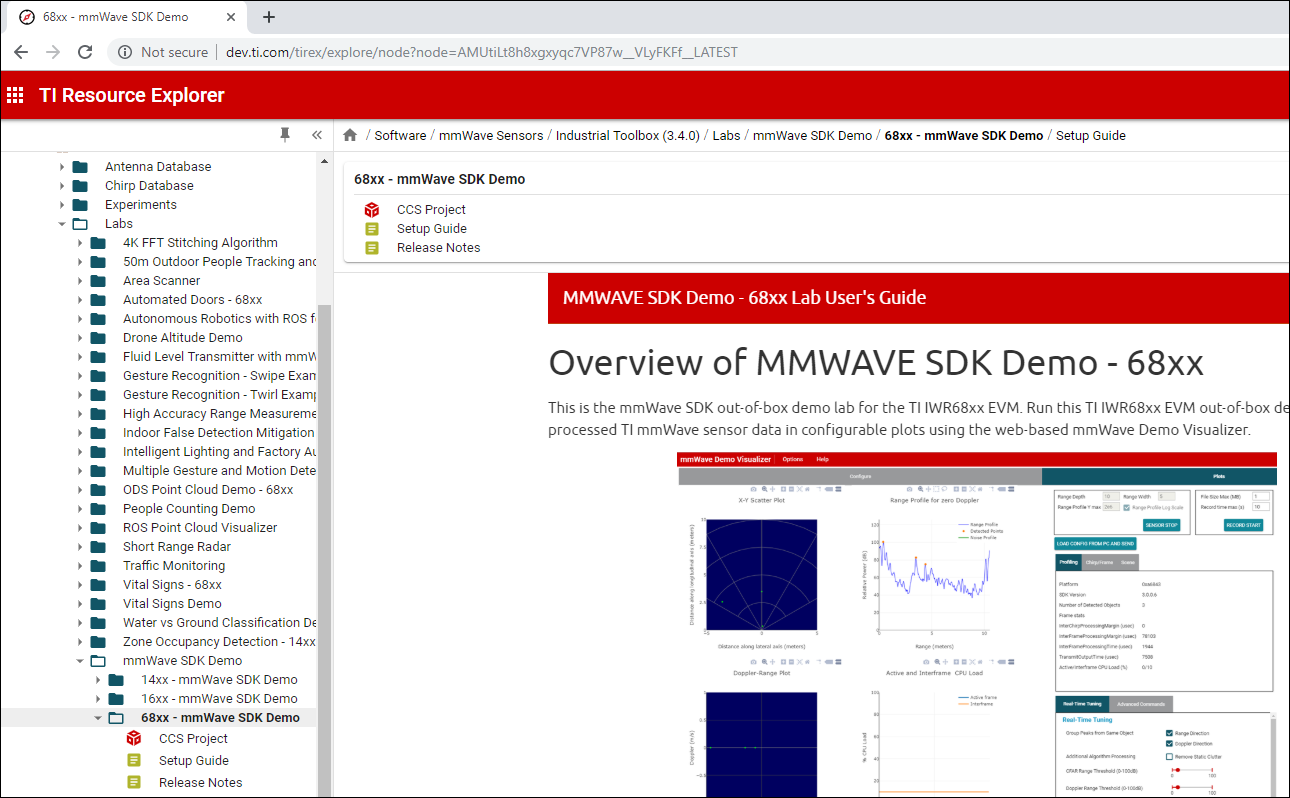Image resolution: width=1290 pixels, height=798 pixels.
Task: Click the open folder icon beside 68xx - mmWave SDK Demo
Action: point(117,718)
